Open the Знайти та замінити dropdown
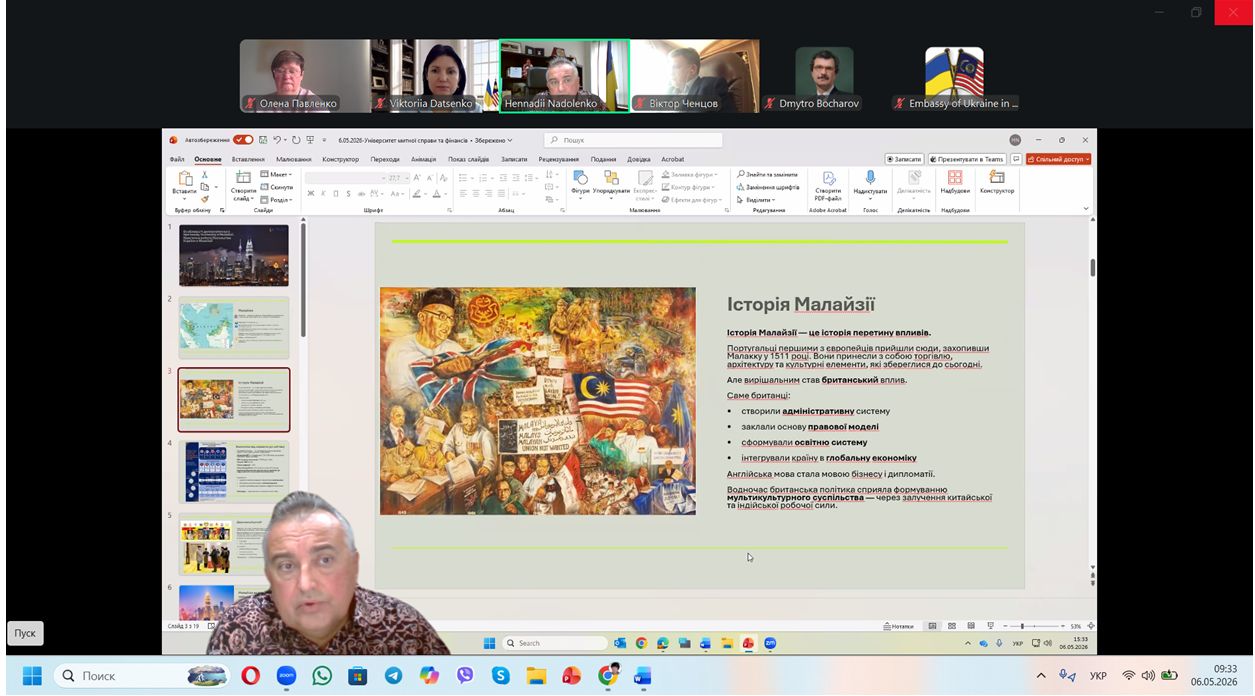This screenshot has width=1255, height=696. (768, 174)
